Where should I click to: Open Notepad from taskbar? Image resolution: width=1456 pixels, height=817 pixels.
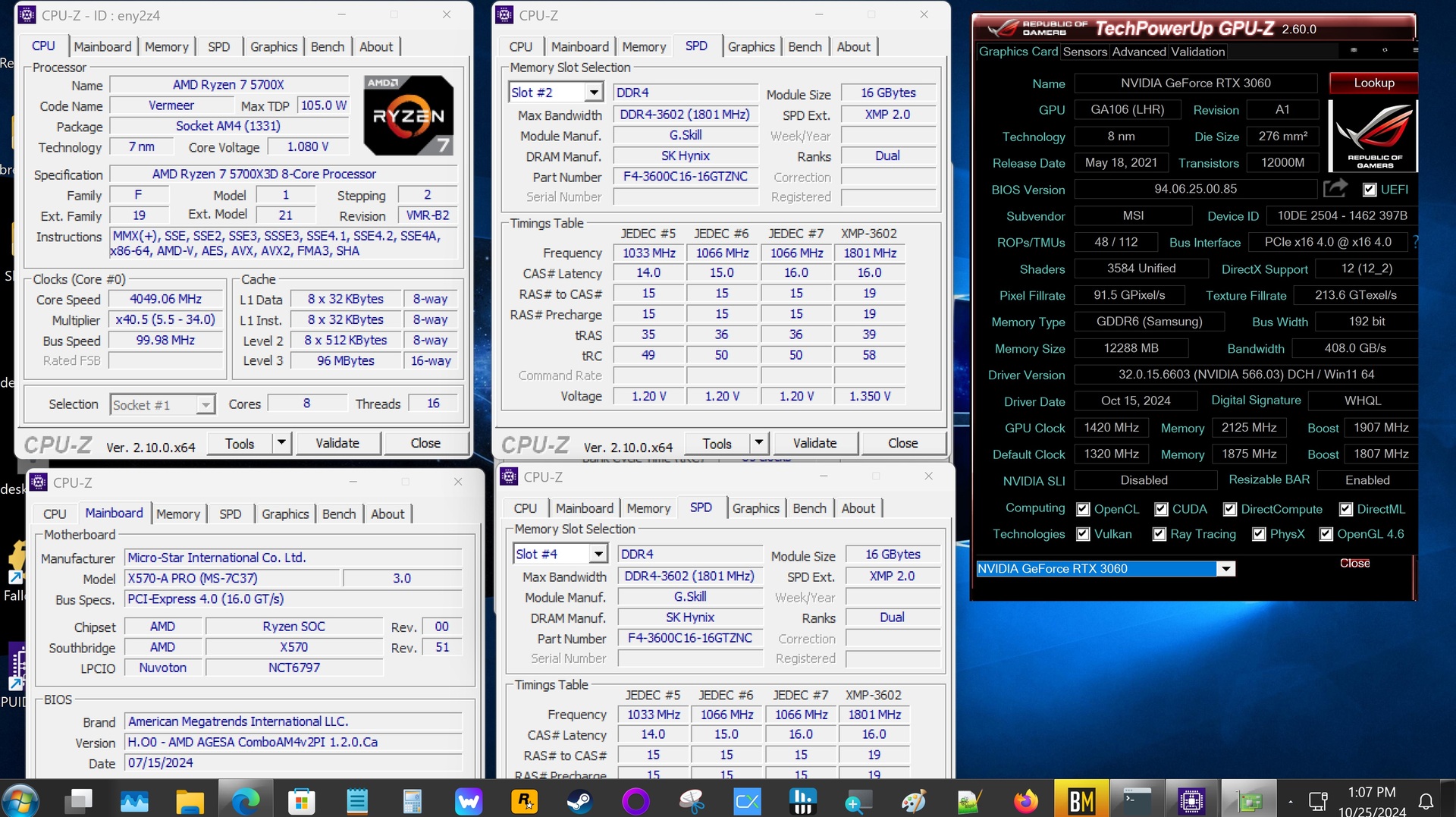click(x=356, y=801)
